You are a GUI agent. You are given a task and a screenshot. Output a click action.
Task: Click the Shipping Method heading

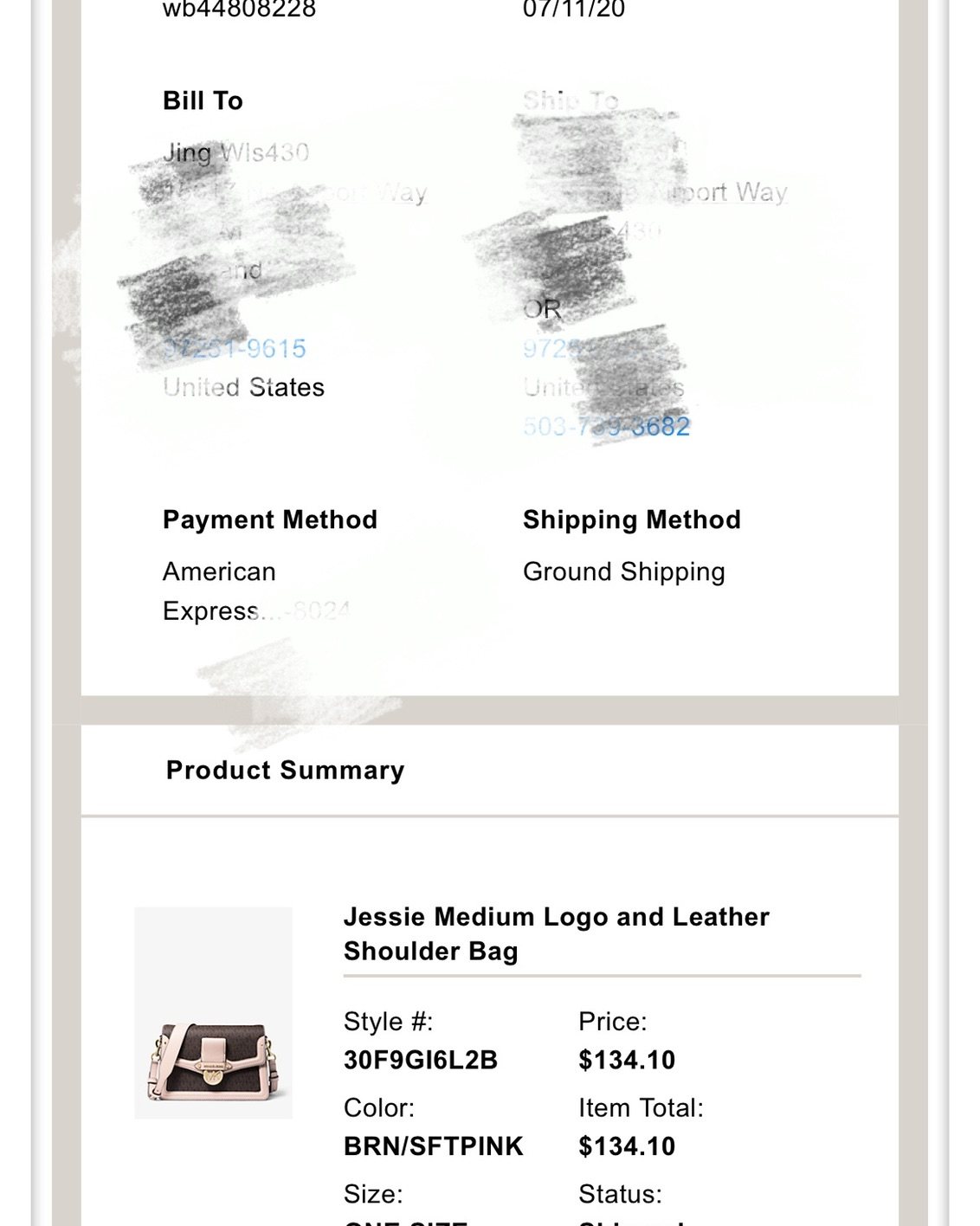[x=632, y=519]
